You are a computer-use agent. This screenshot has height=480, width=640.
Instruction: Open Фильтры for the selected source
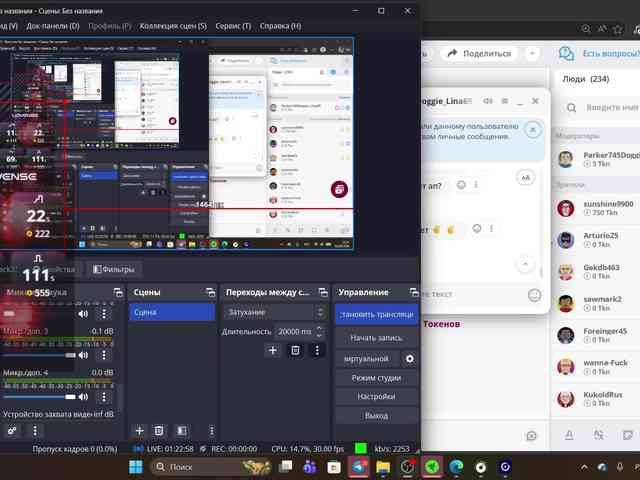point(114,269)
